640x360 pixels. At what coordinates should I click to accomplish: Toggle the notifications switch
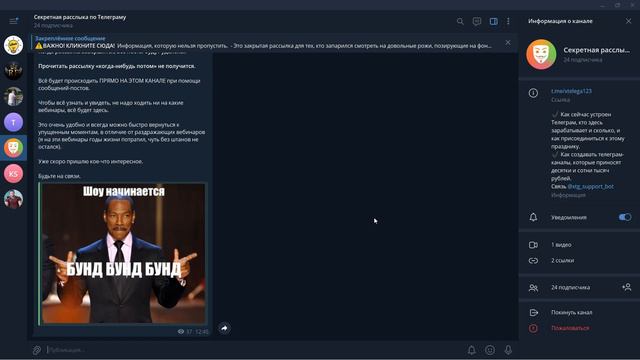pyautogui.click(x=624, y=217)
